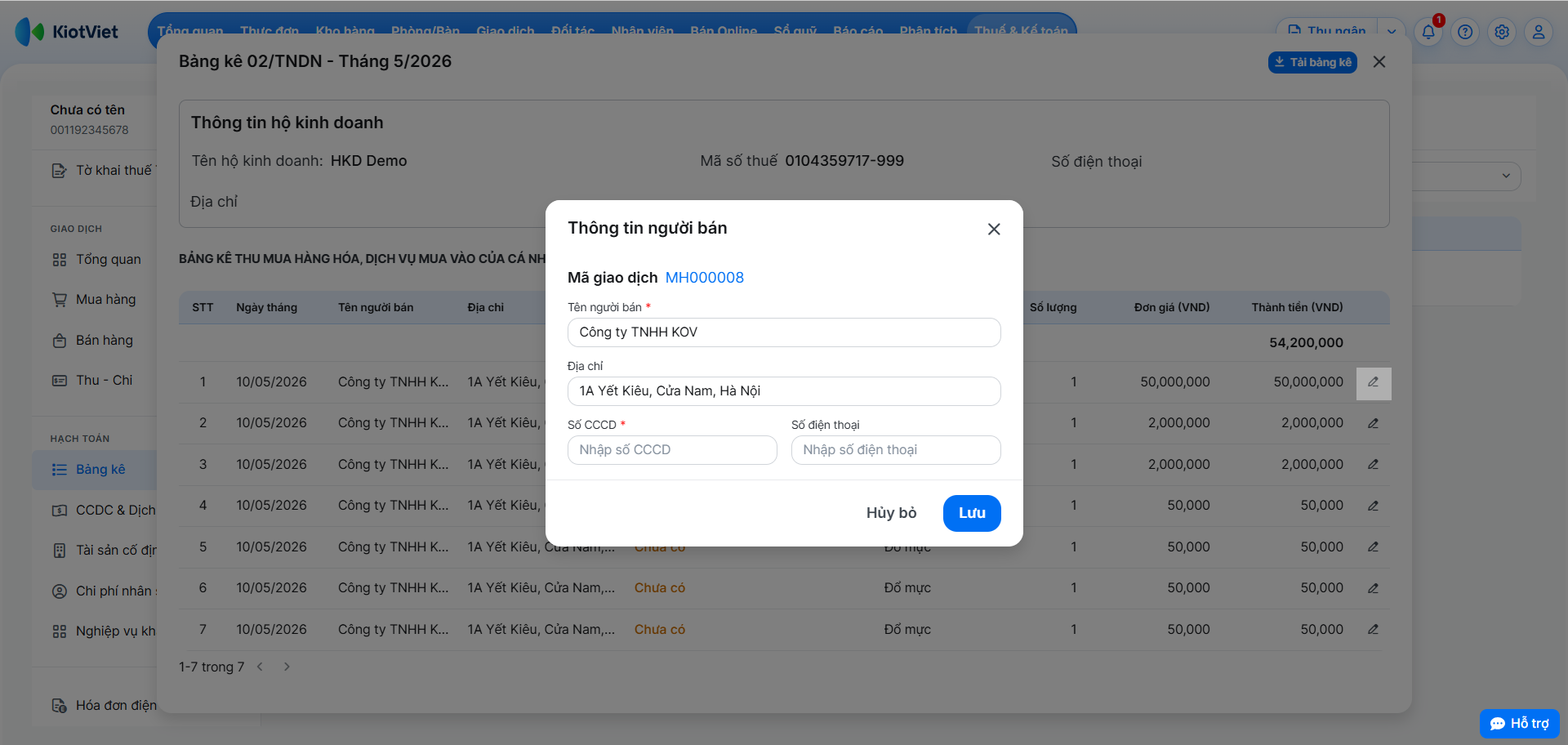Go to previous page of bảng kê list

260,667
